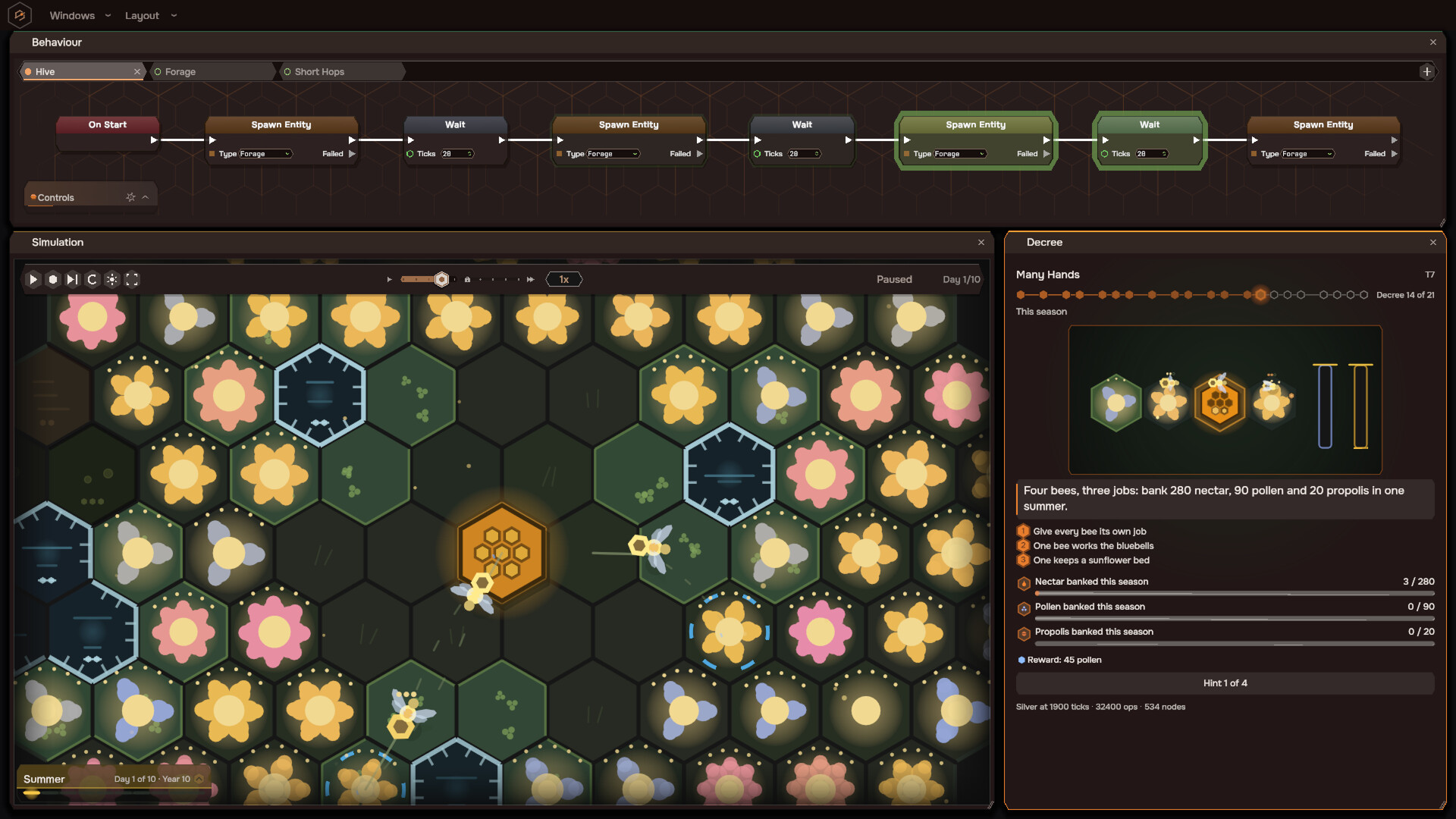Click the Failed output port of first Spawn Entity

coord(352,154)
